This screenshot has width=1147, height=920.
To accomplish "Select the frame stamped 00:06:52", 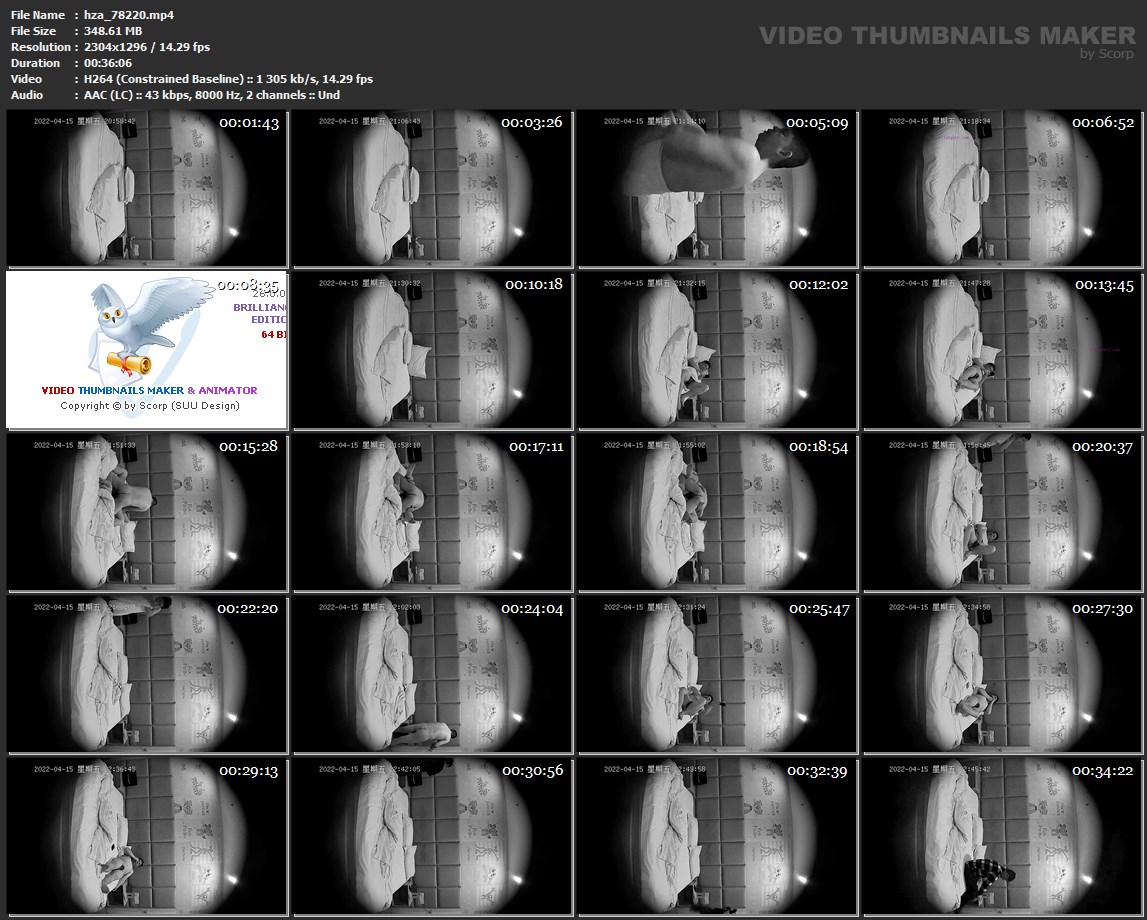I will [x=1002, y=188].
